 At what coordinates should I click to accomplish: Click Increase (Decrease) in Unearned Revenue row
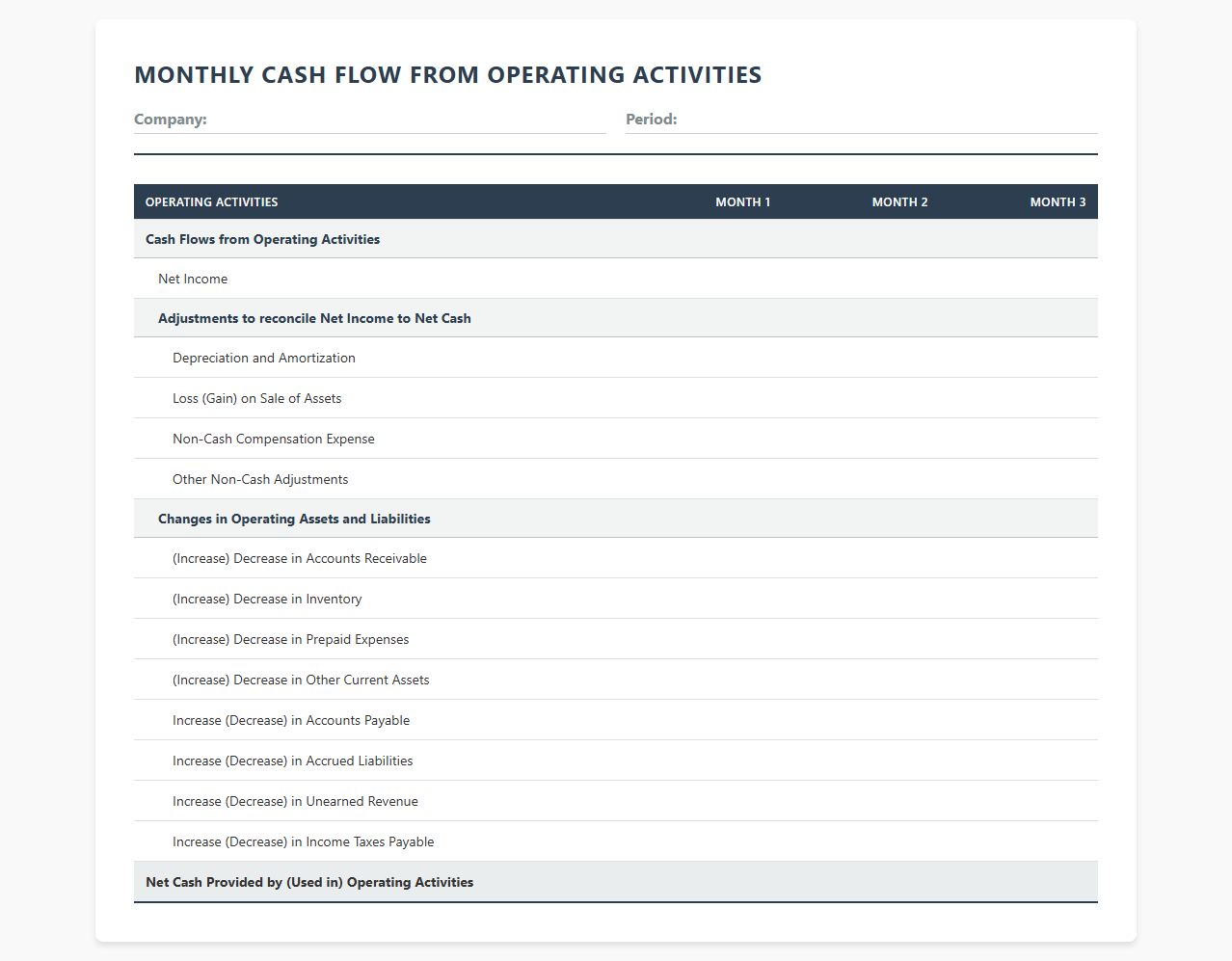[616, 801]
